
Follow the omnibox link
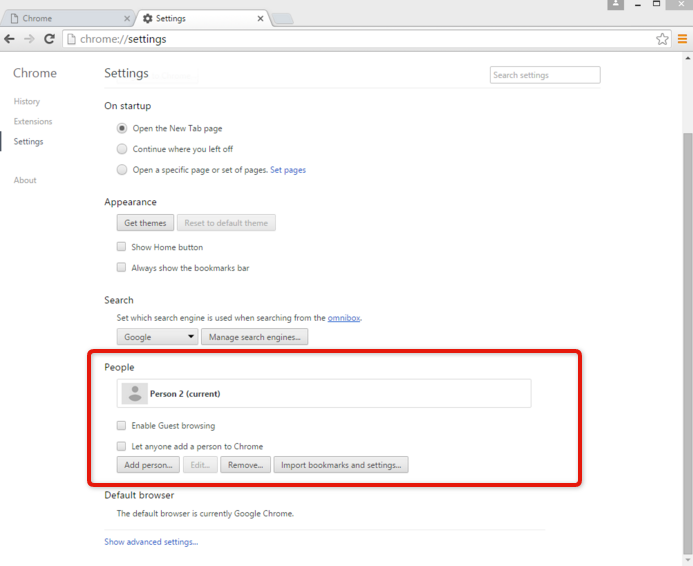tap(344, 318)
